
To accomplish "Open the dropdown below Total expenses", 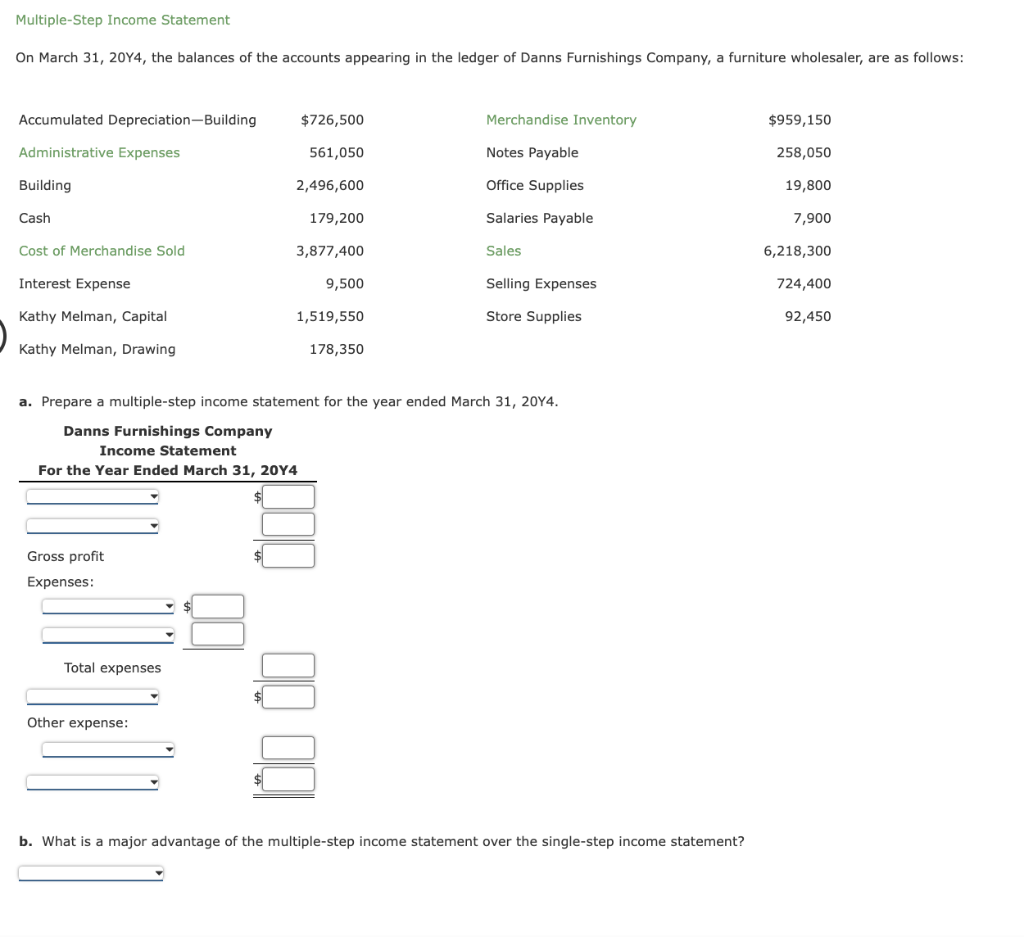I will pyautogui.click(x=93, y=697).
